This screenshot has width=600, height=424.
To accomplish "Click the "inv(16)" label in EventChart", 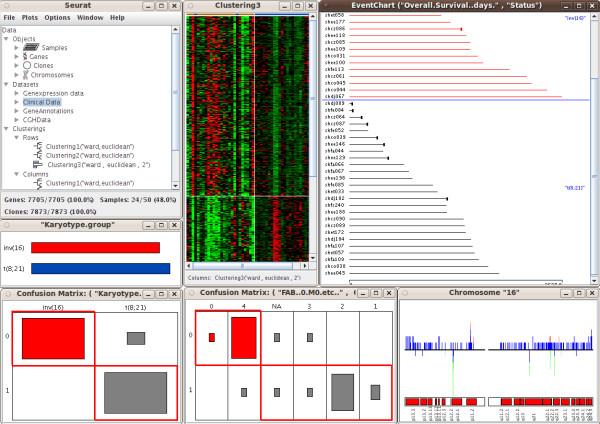I will [575, 18].
